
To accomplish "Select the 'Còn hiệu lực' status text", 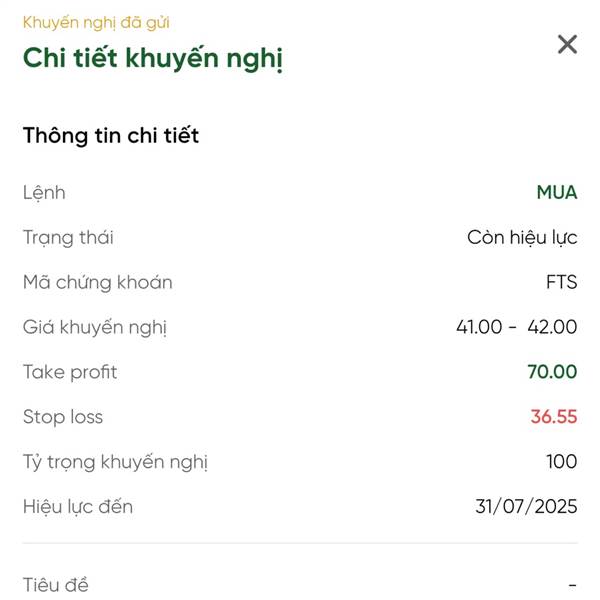I will 522,237.
